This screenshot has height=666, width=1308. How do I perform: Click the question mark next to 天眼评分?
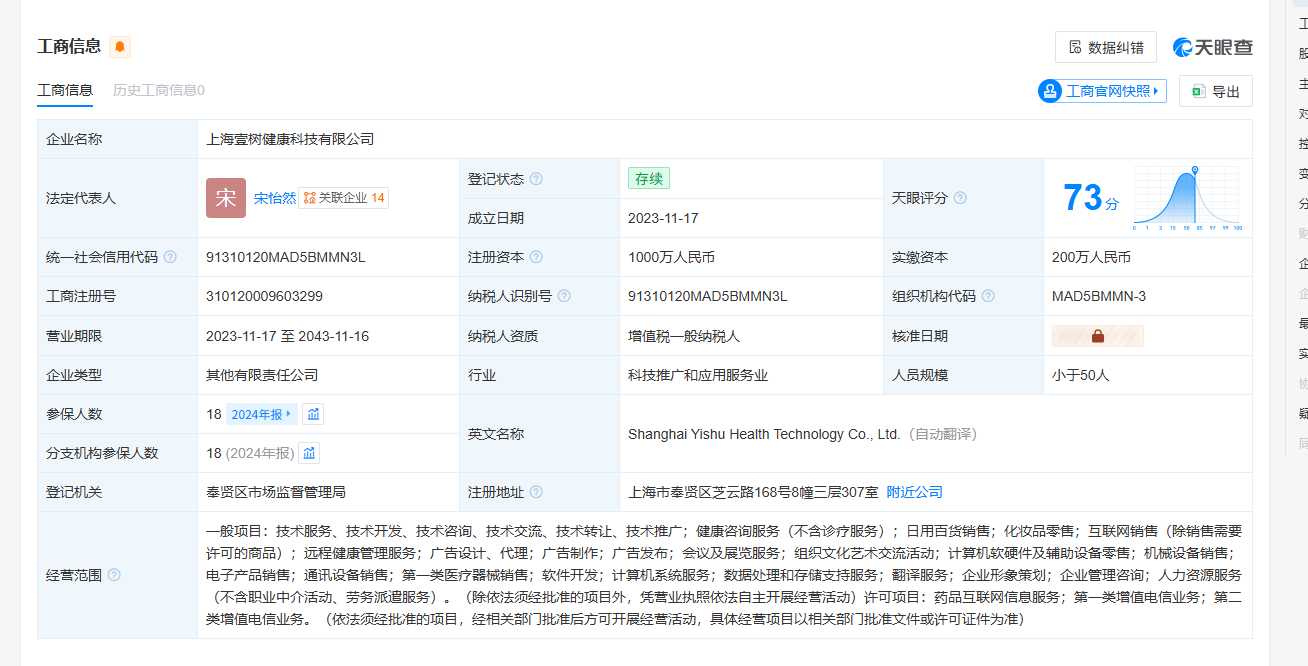click(960, 198)
